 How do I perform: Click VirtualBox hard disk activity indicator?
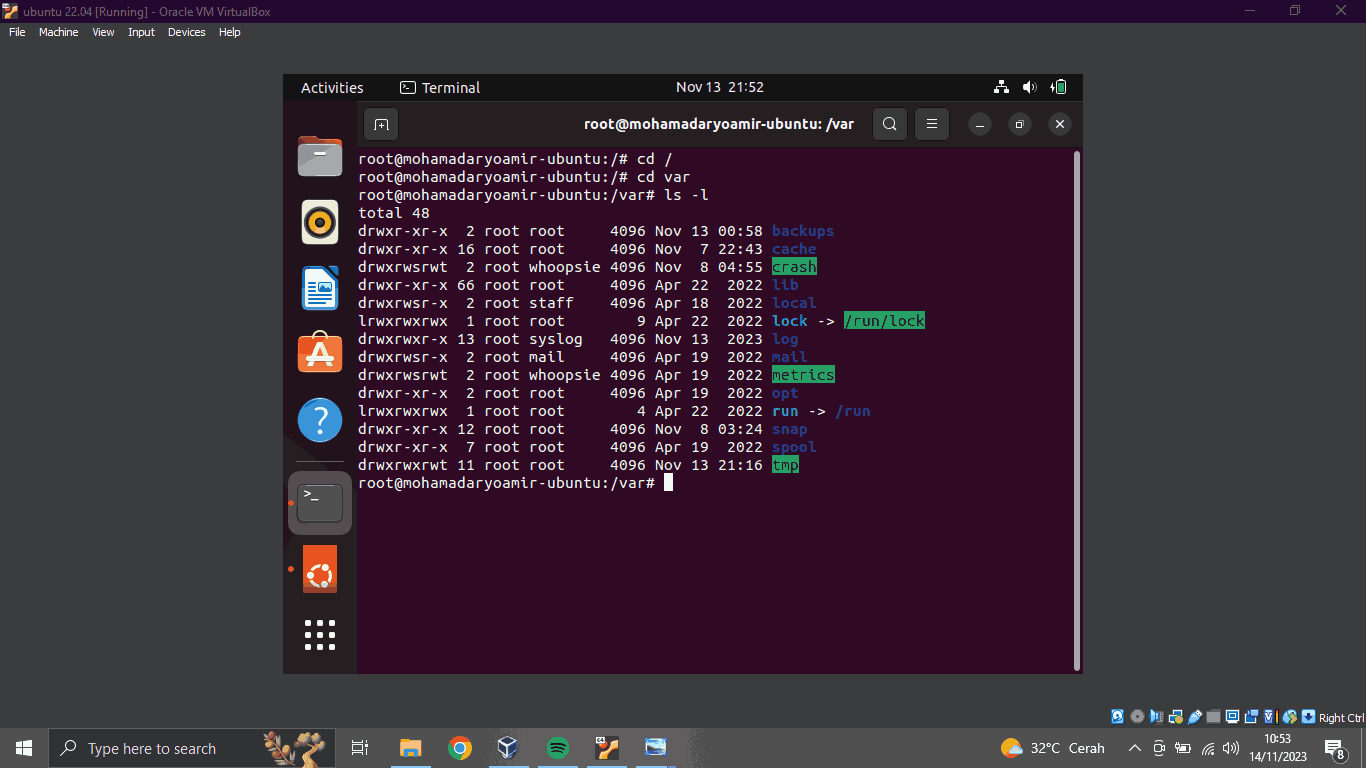1118,717
